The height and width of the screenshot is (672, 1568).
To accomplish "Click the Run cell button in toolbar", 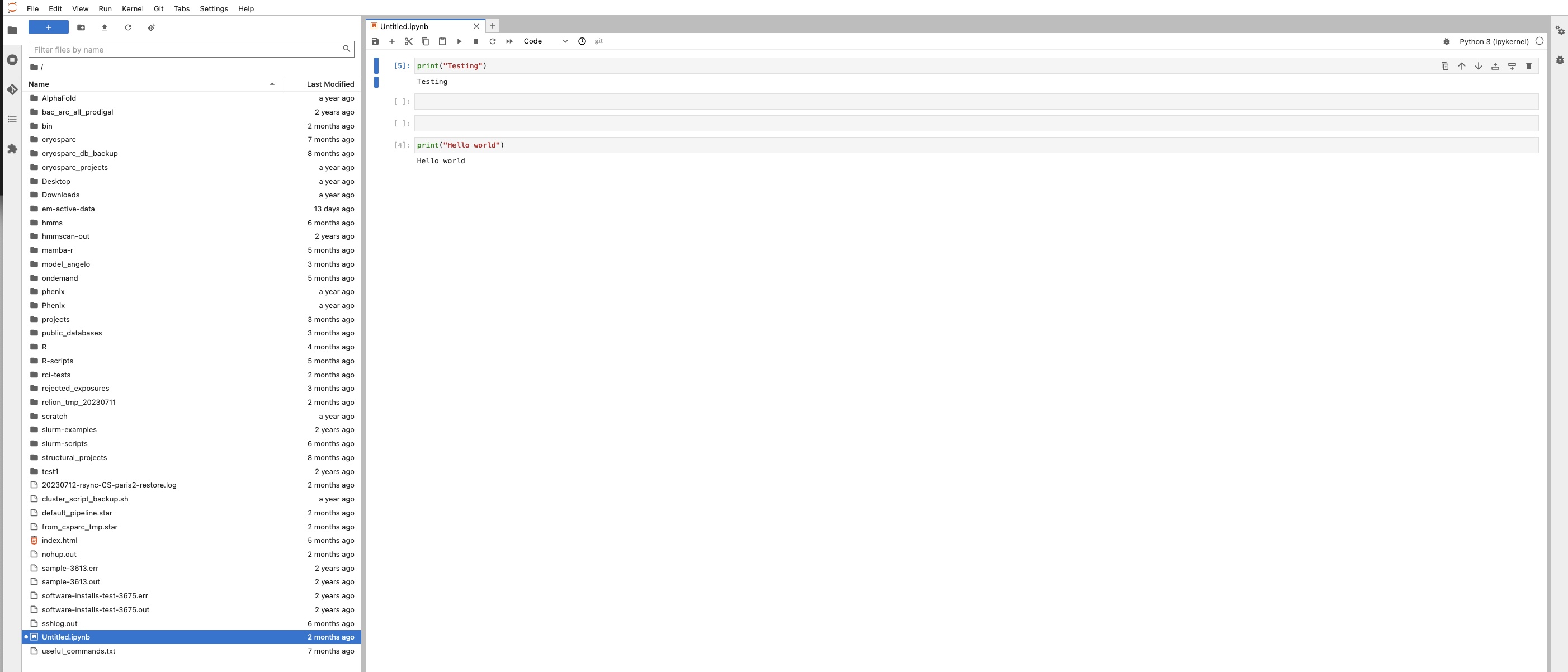I will point(458,41).
